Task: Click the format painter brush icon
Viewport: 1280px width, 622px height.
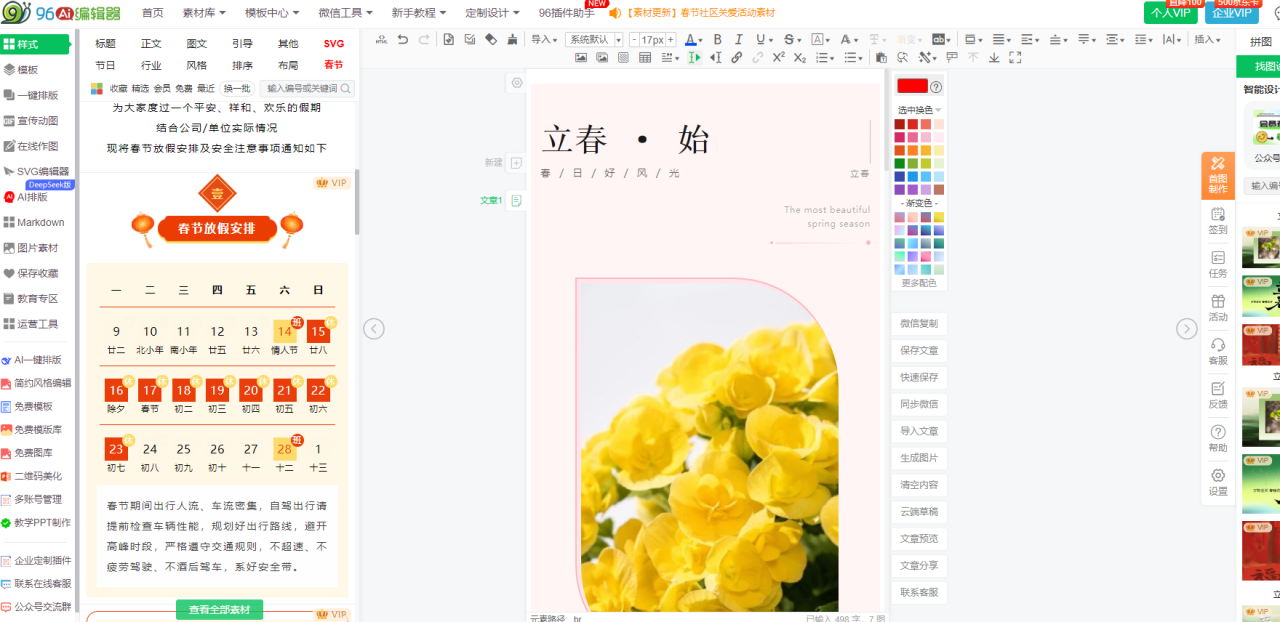Action: (513, 39)
